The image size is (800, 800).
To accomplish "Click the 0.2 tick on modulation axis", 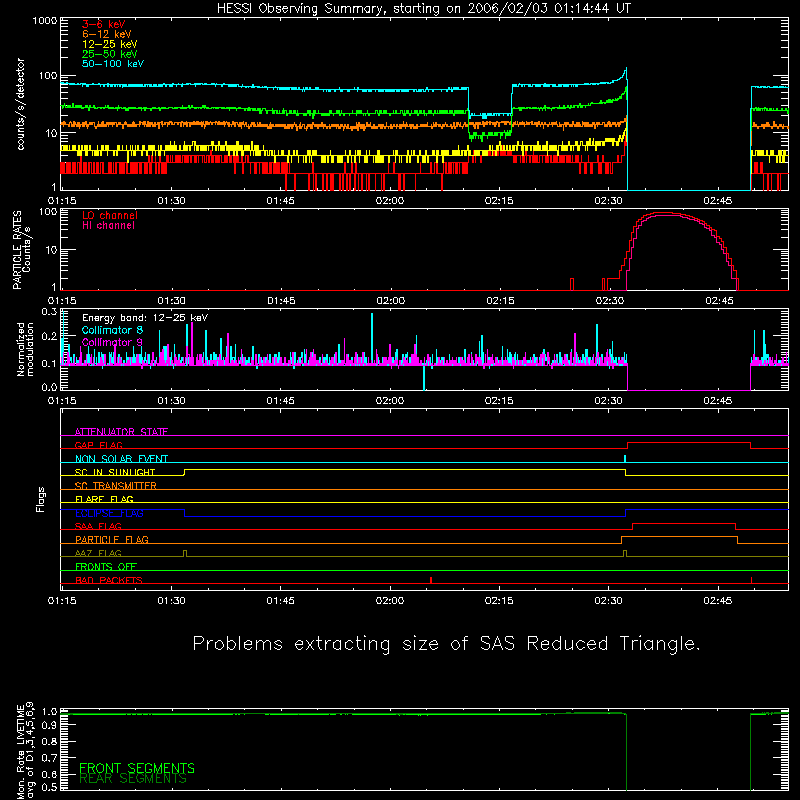I will 49,336.
